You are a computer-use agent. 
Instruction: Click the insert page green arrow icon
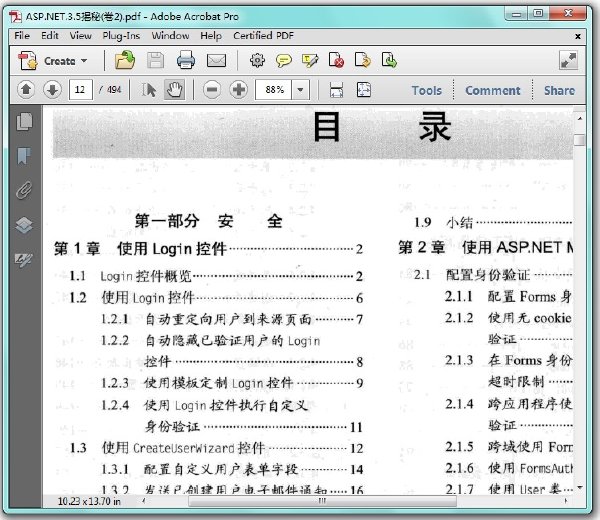point(389,60)
